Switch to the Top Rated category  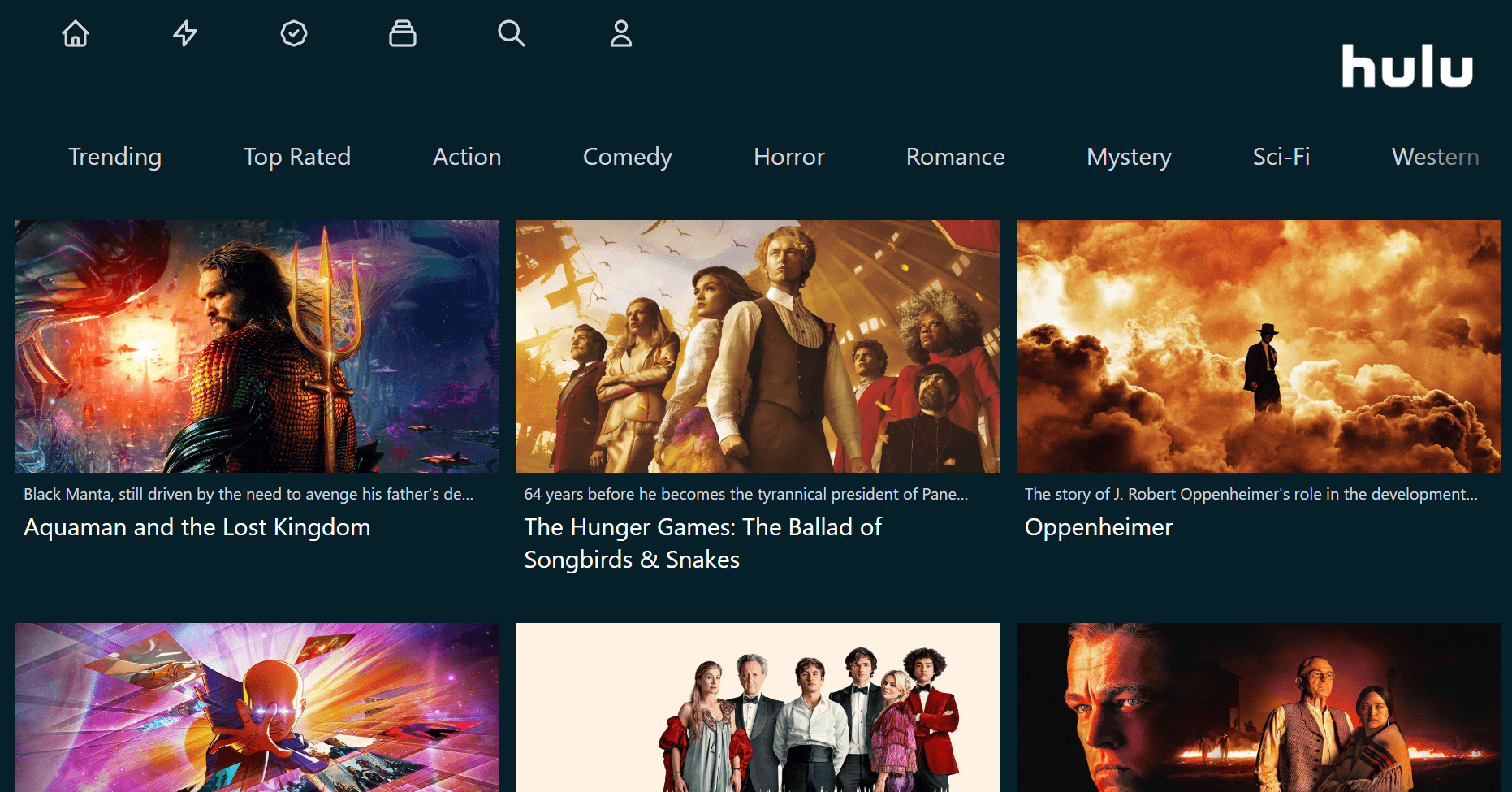click(x=297, y=157)
